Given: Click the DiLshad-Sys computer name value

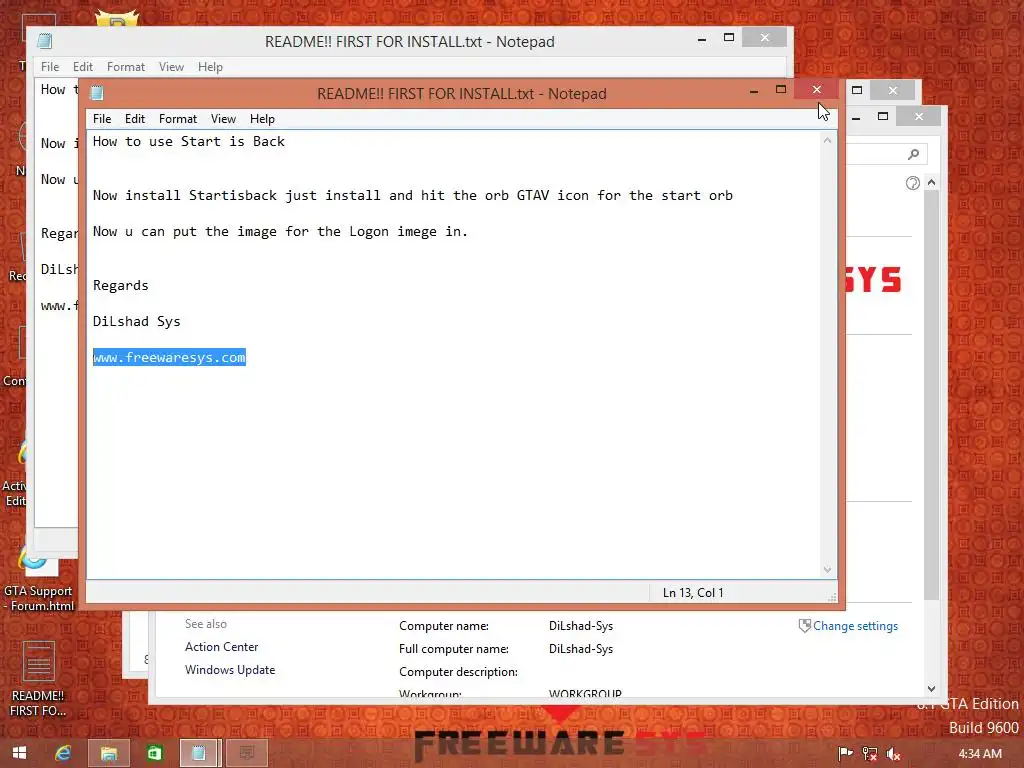Looking at the screenshot, I should pyautogui.click(x=581, y=626).
